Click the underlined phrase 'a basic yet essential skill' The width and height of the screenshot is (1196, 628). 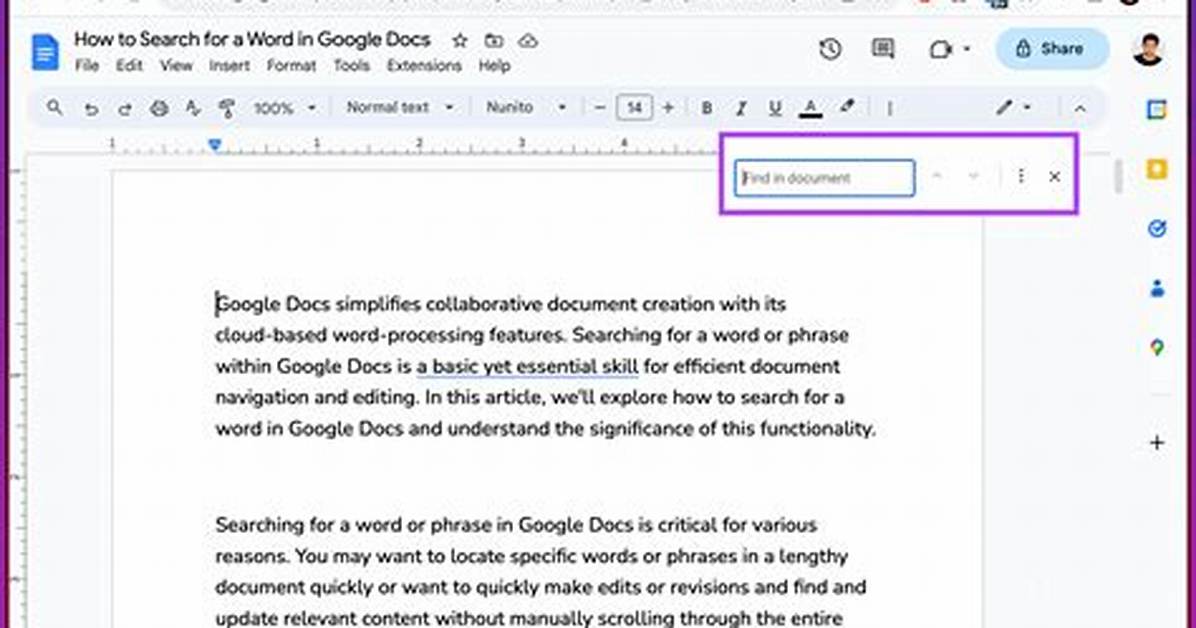tap(527, 366)
